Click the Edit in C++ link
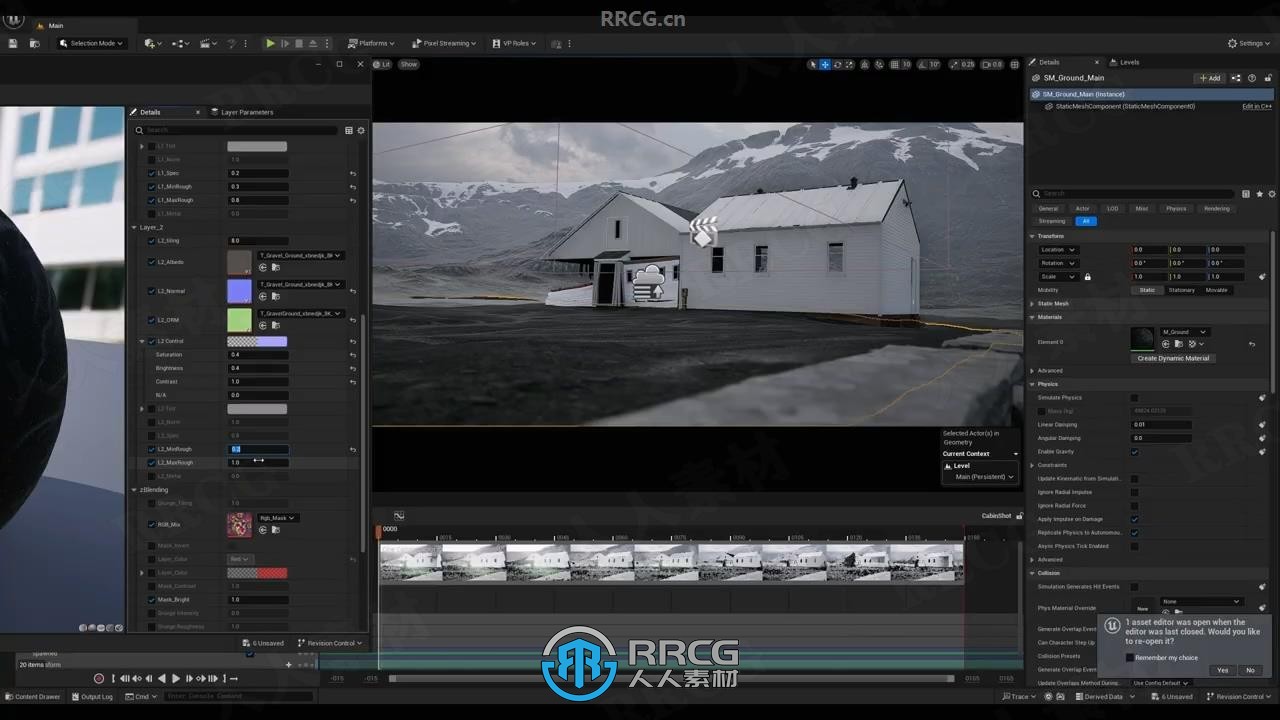 click(x=1257, y=106)
